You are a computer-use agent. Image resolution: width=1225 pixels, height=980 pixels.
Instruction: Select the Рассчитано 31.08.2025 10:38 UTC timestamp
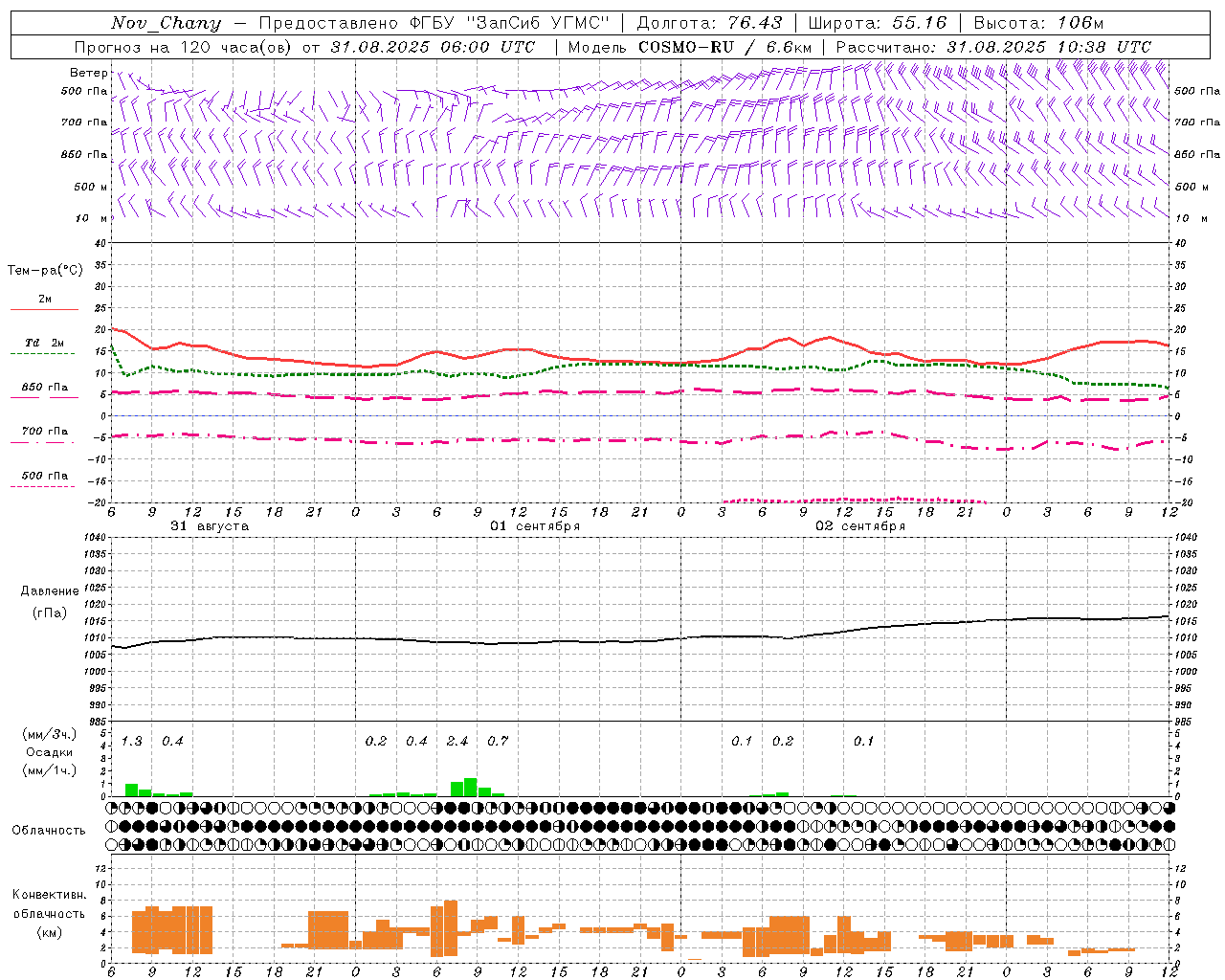(993, 47)
